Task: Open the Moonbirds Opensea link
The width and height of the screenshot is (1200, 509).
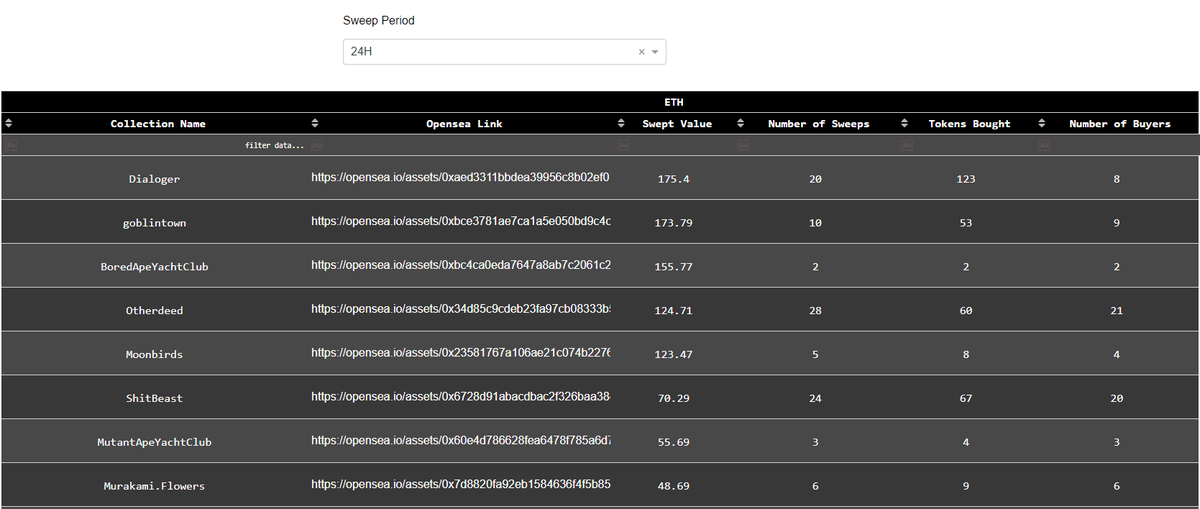Action: tap(461, 353)
